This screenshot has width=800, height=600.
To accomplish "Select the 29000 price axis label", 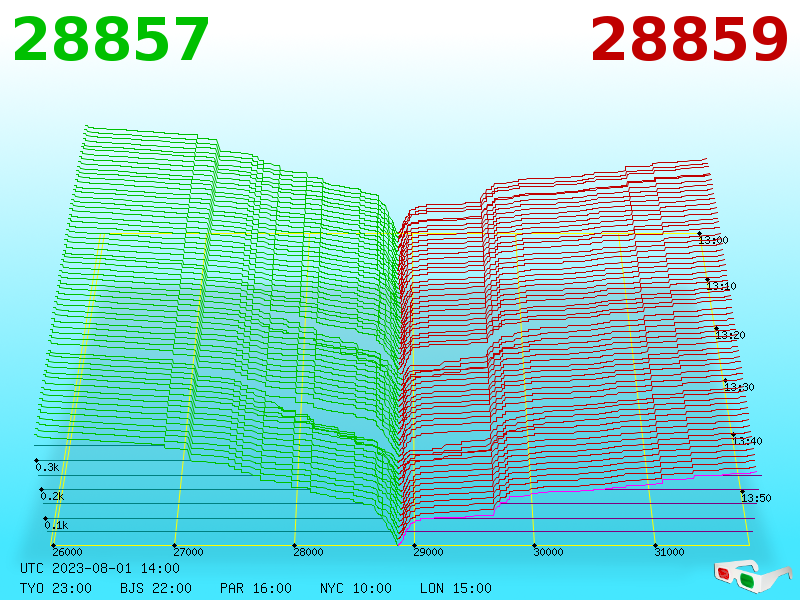I will [x=429, y=552].
